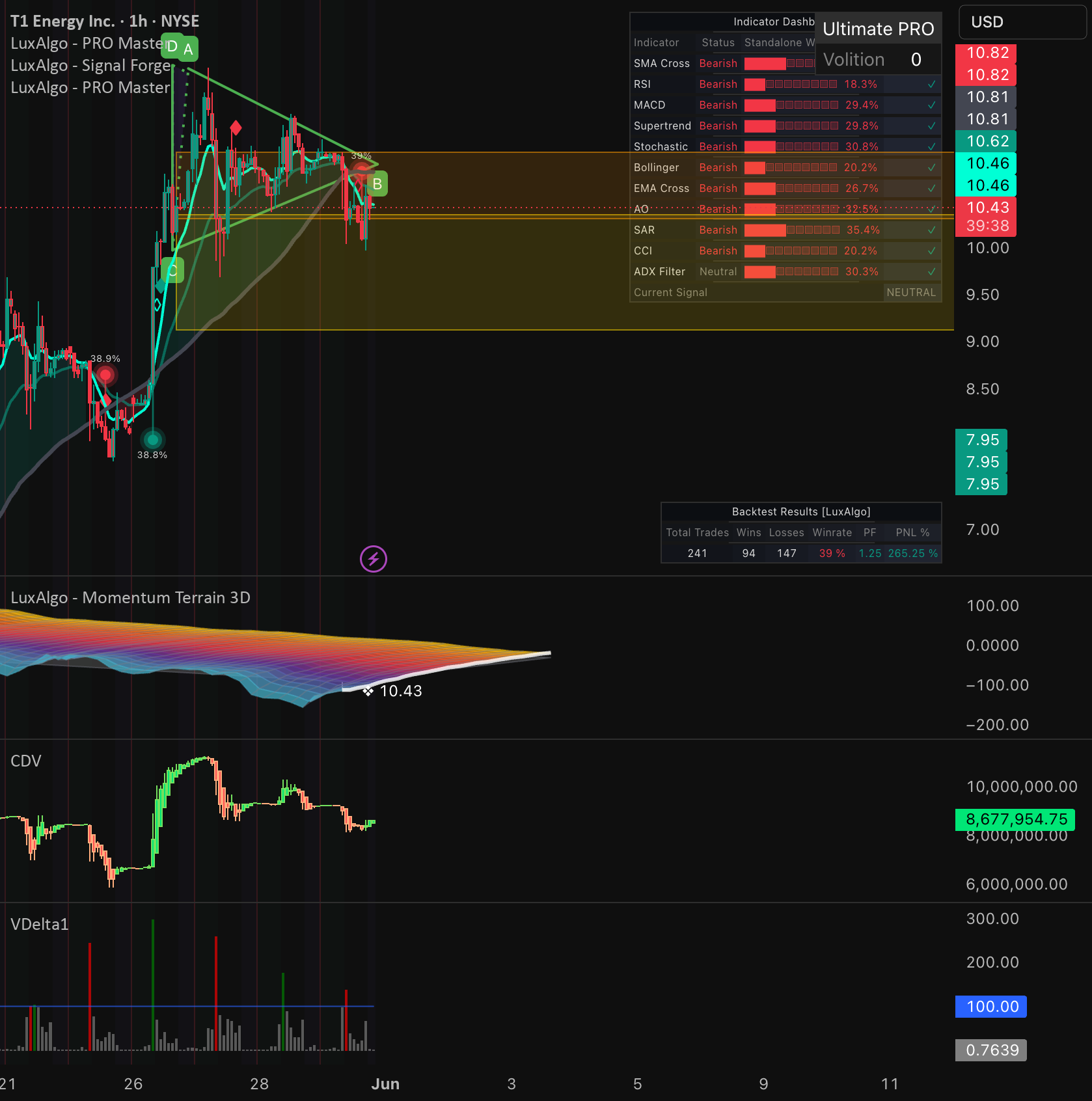Select the green pattern point C label
The height and width of the screenshot is (1101, 1092).
tap(173, 271)
